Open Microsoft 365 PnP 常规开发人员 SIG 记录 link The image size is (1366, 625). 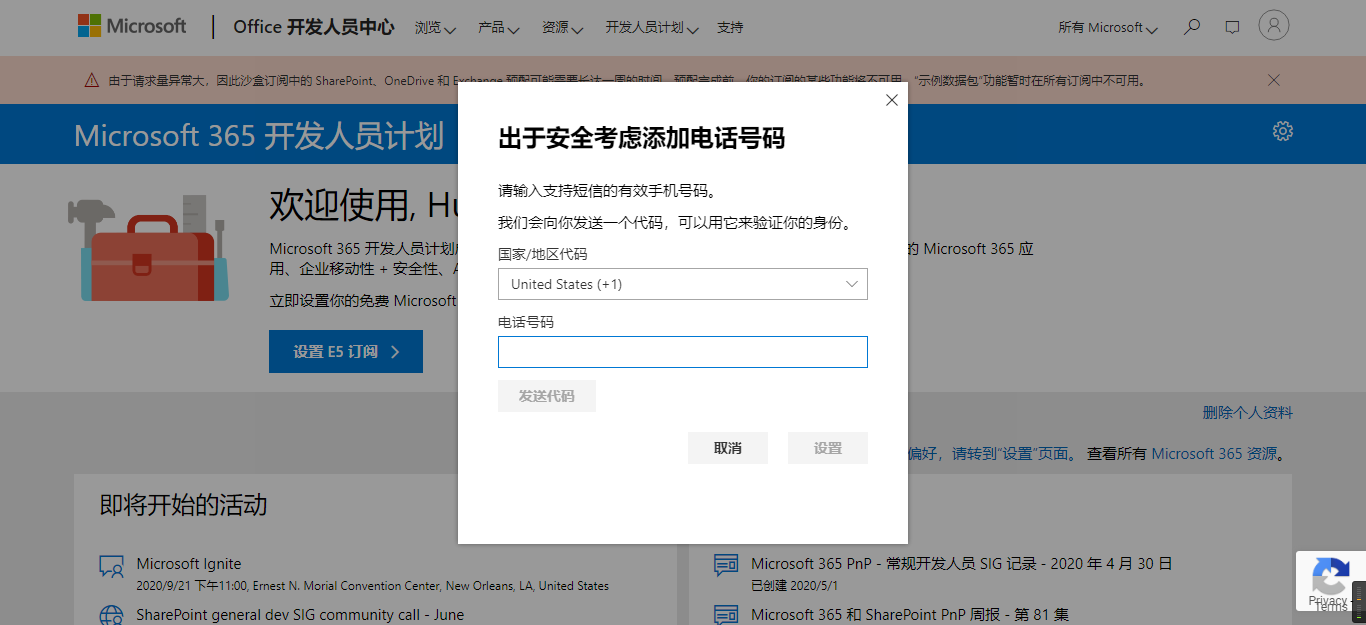click(961, 564)
